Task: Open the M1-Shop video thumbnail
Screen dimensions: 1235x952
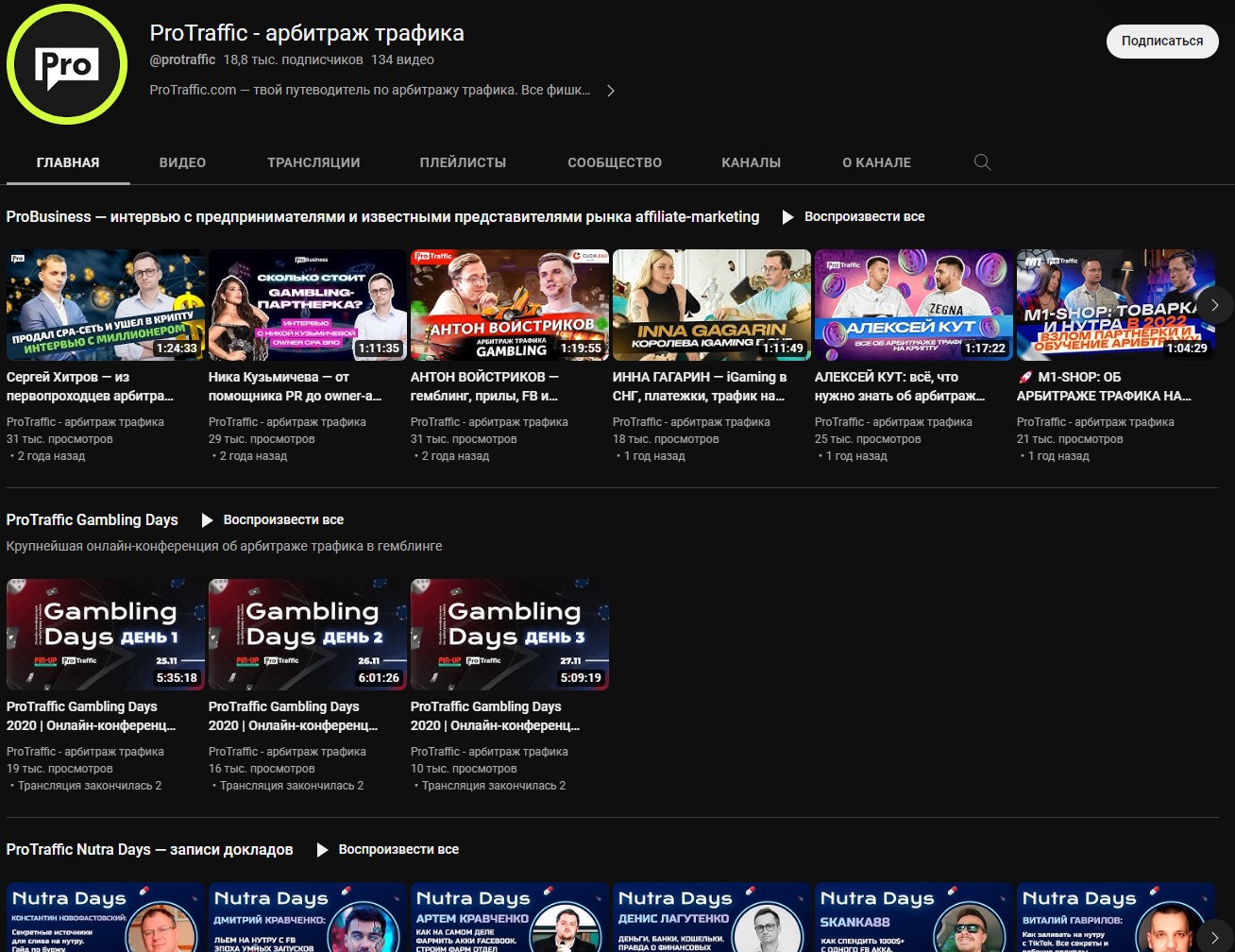Action: tap(1116, 305)
